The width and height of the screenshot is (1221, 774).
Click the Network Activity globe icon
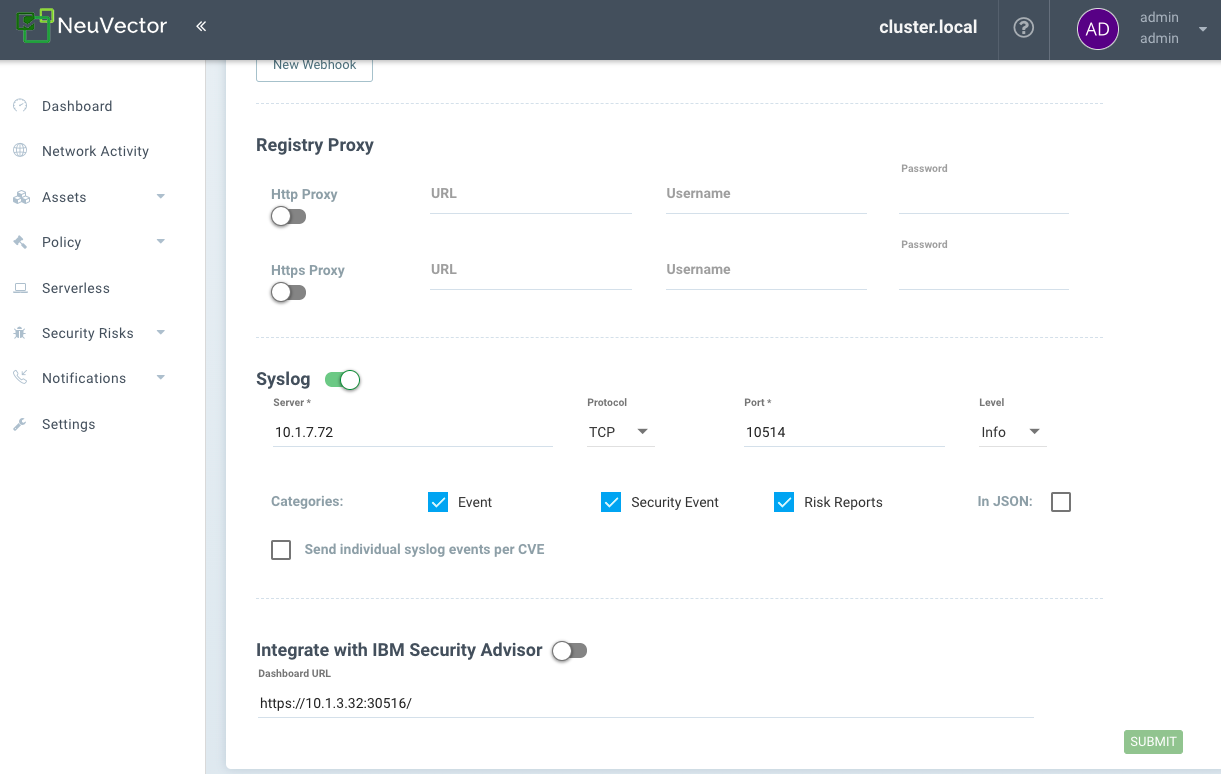[20, 151]
